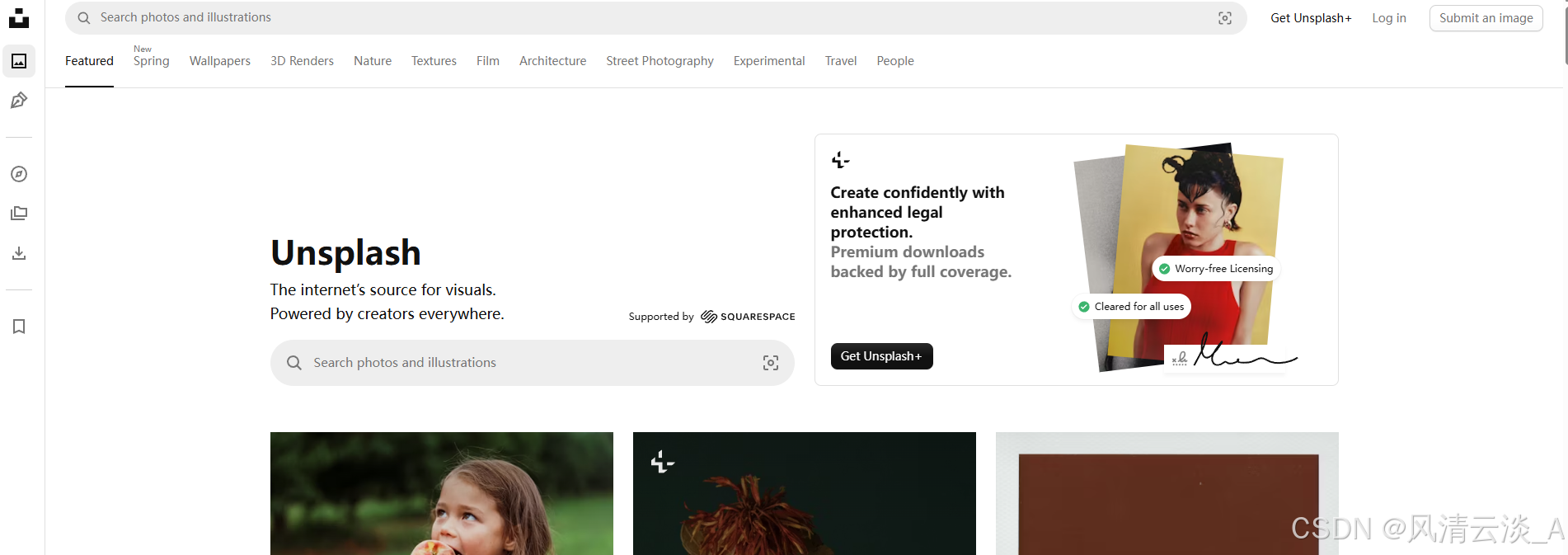Open the brown rectangle photo
Image resolution: width=1568 pixels, height=555 pixels.
pyautogui.click(x=1167, y=493)
